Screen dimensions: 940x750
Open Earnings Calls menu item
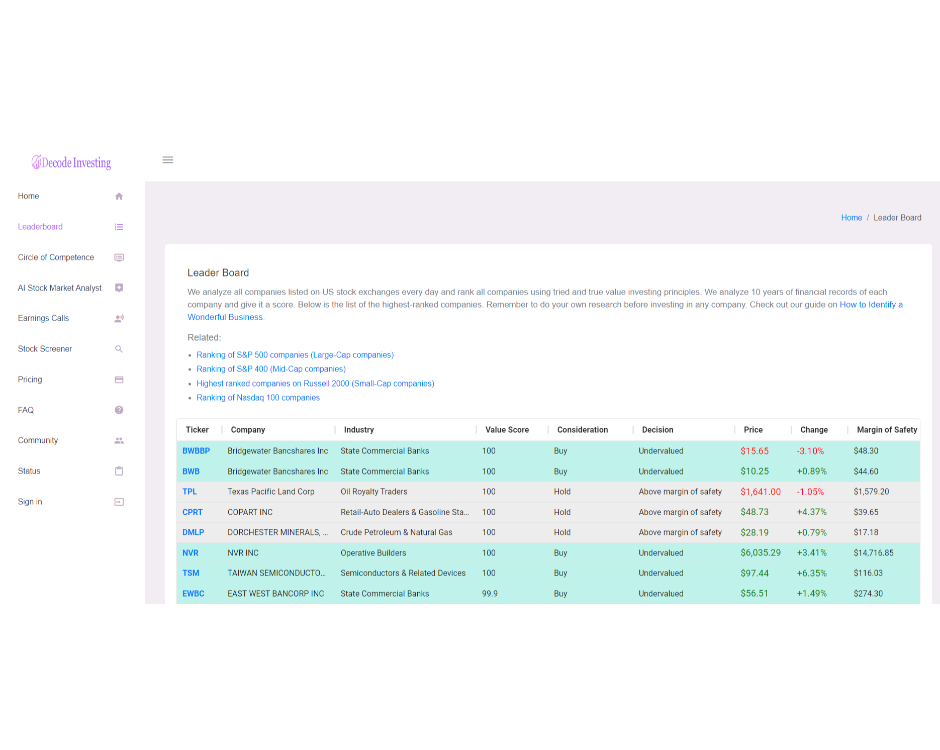tap(43, 318)
